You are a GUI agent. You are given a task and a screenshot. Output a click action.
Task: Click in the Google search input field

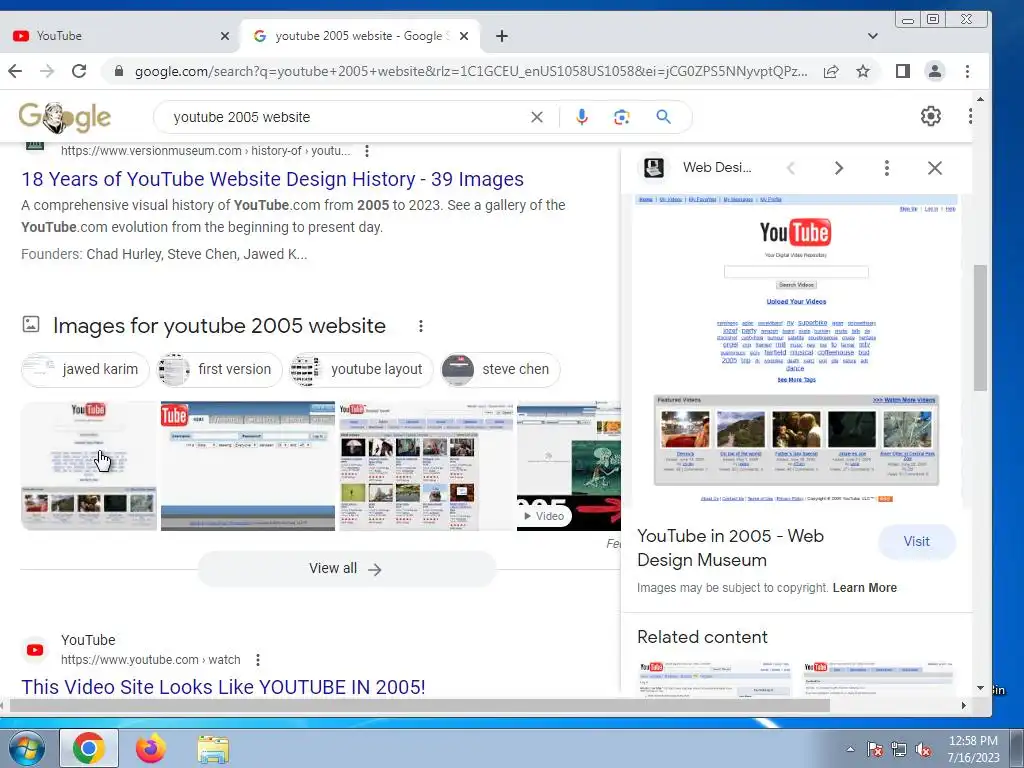point(346,117)
